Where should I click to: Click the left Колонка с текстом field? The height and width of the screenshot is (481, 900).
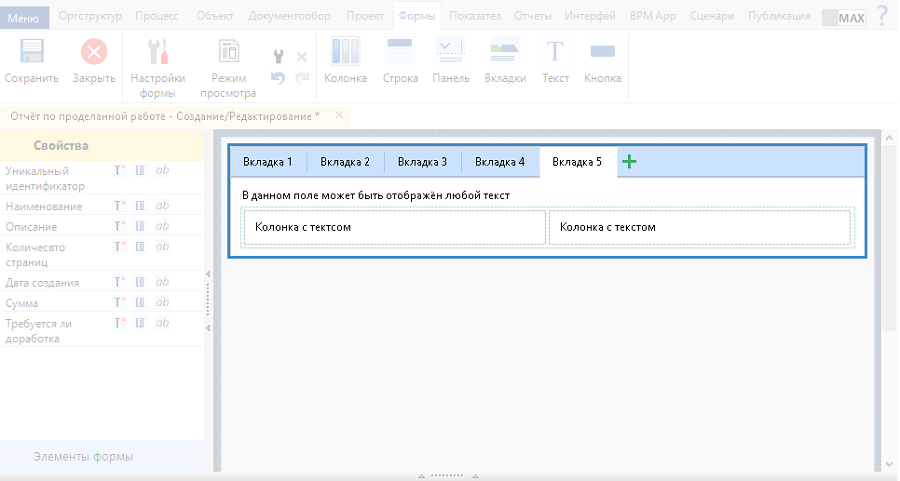click(x=395, y=227)
